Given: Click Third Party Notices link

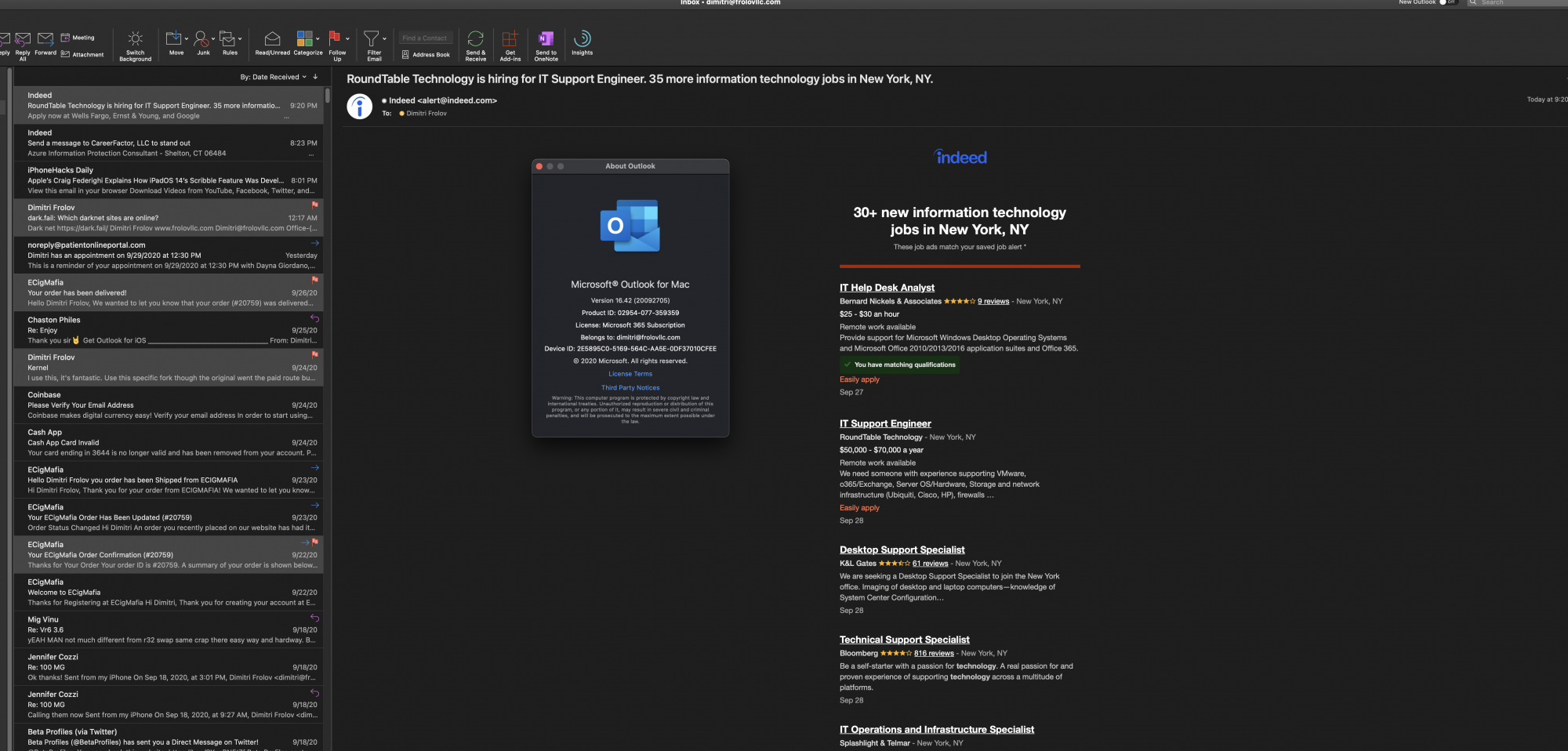Looking at the screenshot, I should (630, 388).
